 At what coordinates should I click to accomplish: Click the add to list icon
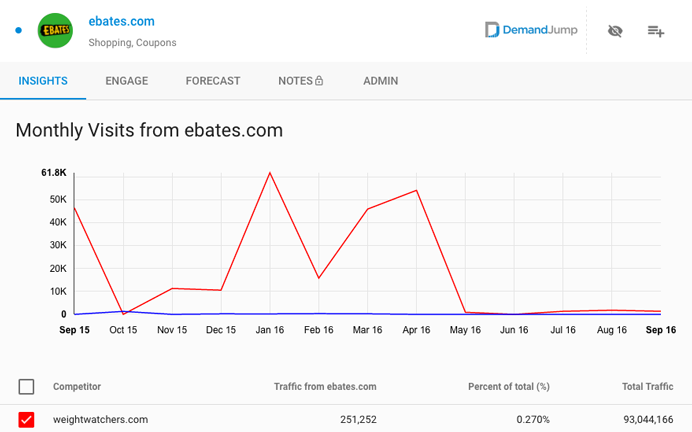click(656, 31)
